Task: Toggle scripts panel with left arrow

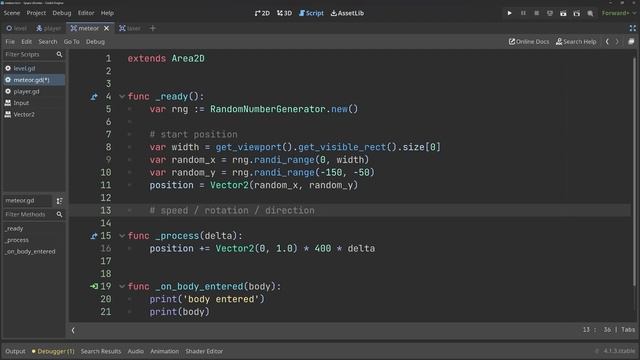Action: pyautogui.click(x=73, y=330)
